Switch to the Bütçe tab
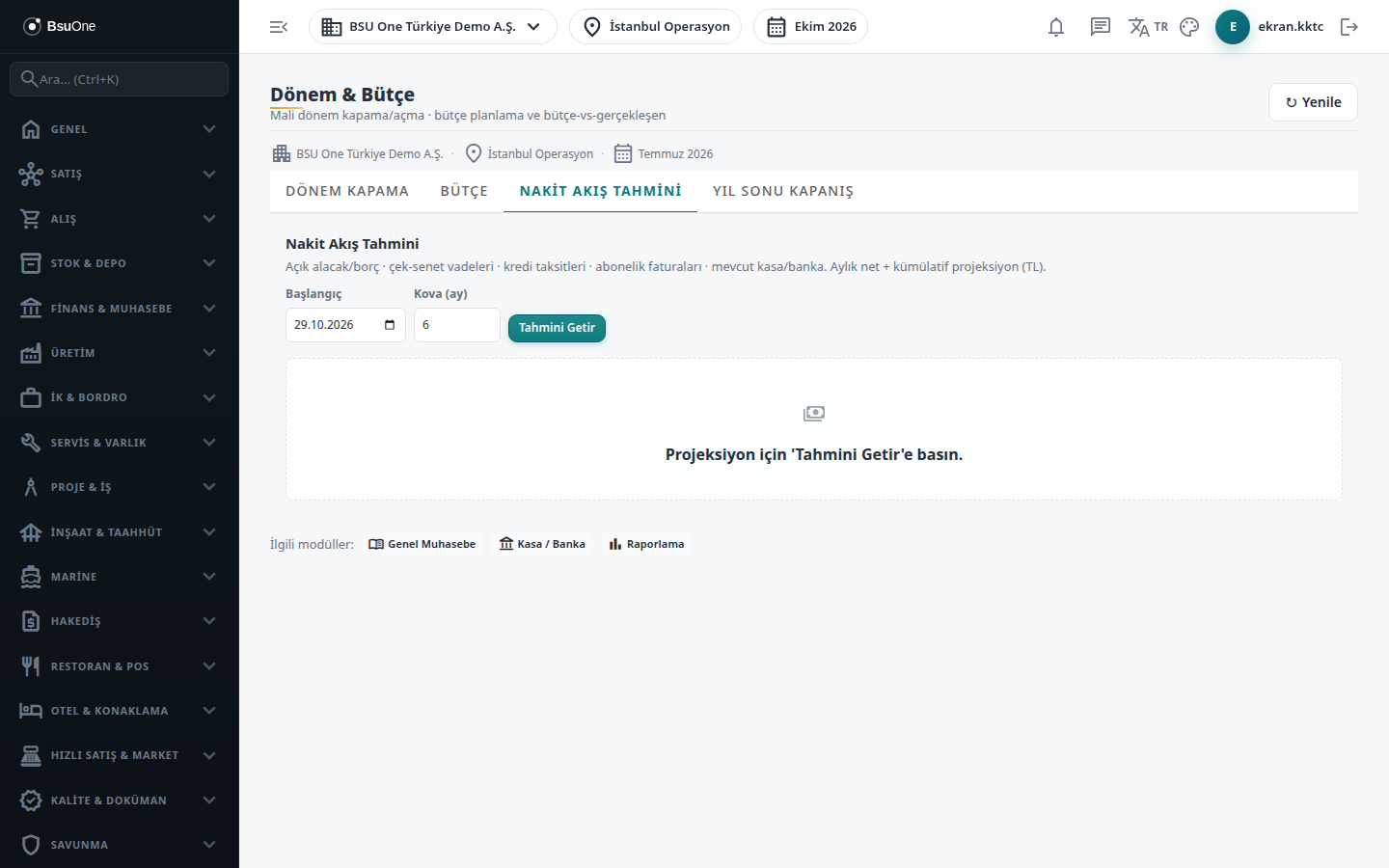Image resolution: width=1389 pixels, height=868 pixels. coord(464,191)
